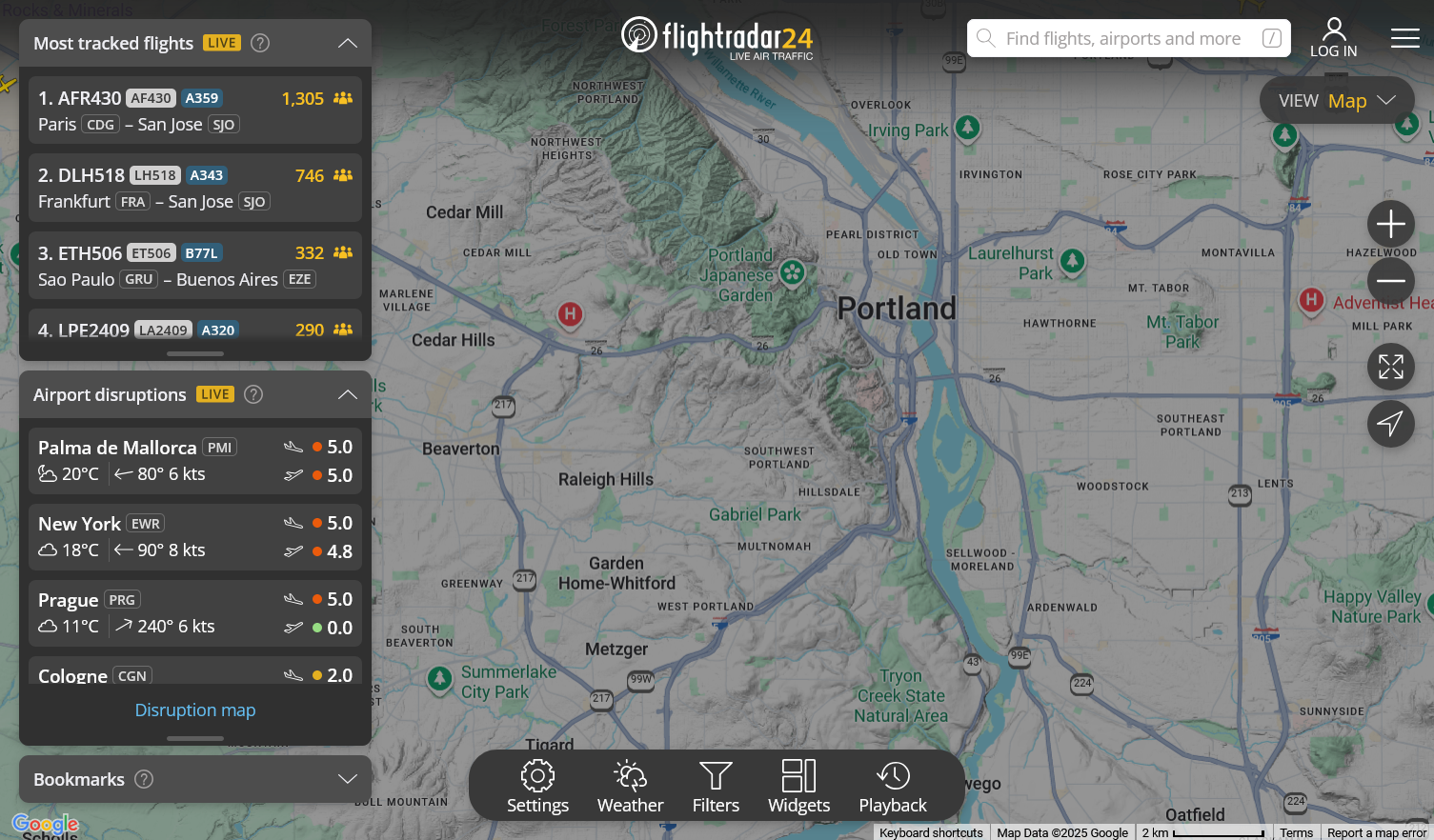1434x840 pixels.
Task: Zoom out on the map
Action: 1390,280
